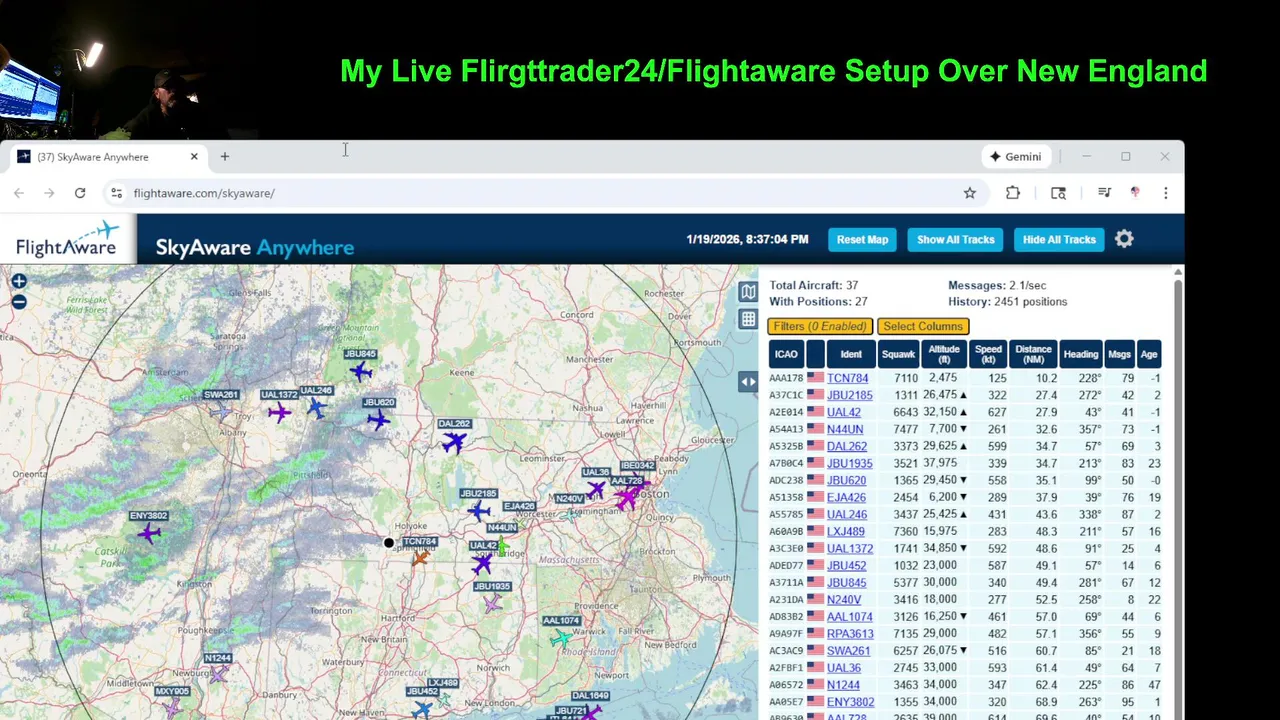Open Select Columns panel
1280x720 pixels.
[923, 326]
